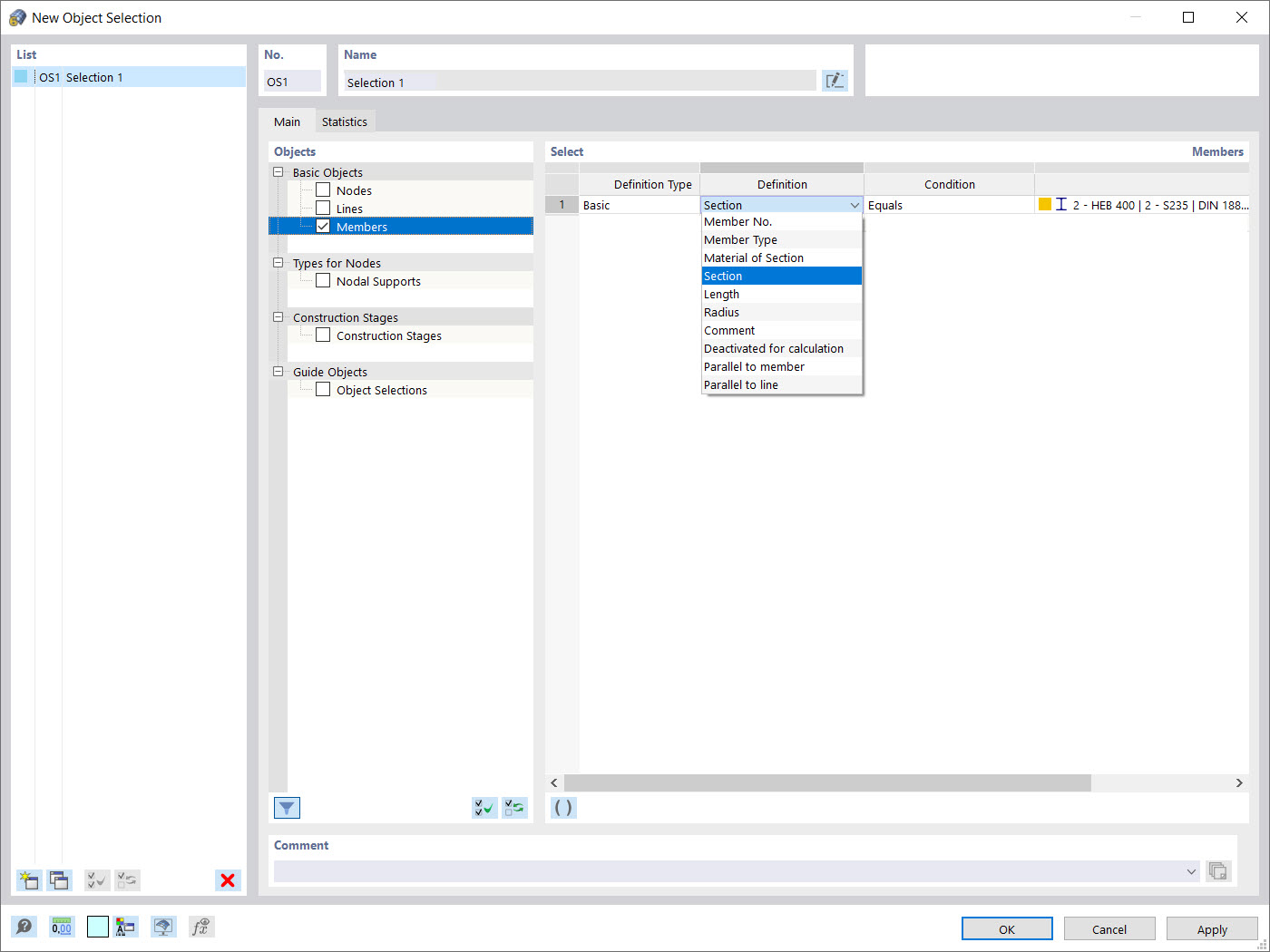Viewport: 1270px width, 952px height.
Task: Check the Nodes checkbox under Basic Objects
Action: 323,189
